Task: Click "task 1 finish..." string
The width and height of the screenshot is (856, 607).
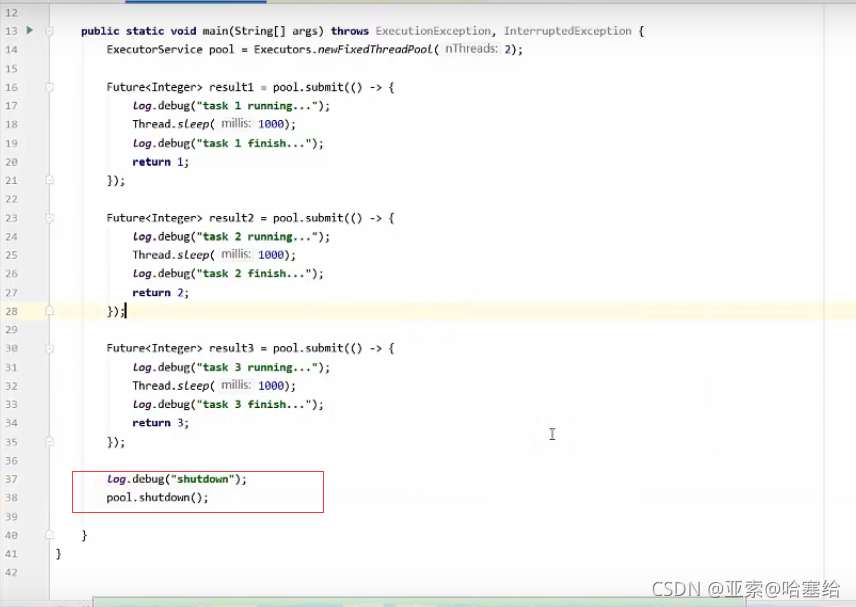Action: click(x=254, y=143)
